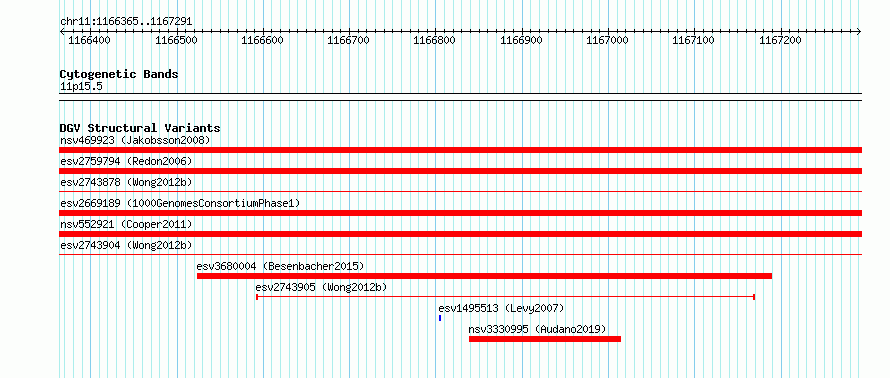Image resolution: width=890 pixels, height=378 pixels.
Task: Select the red bar under esv2669189
Action: click(x=460, y=213)
